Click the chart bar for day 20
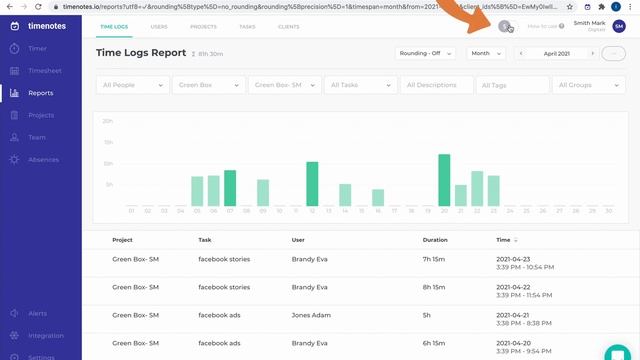This screenshot has height=360, width=640. coord(444,180)
